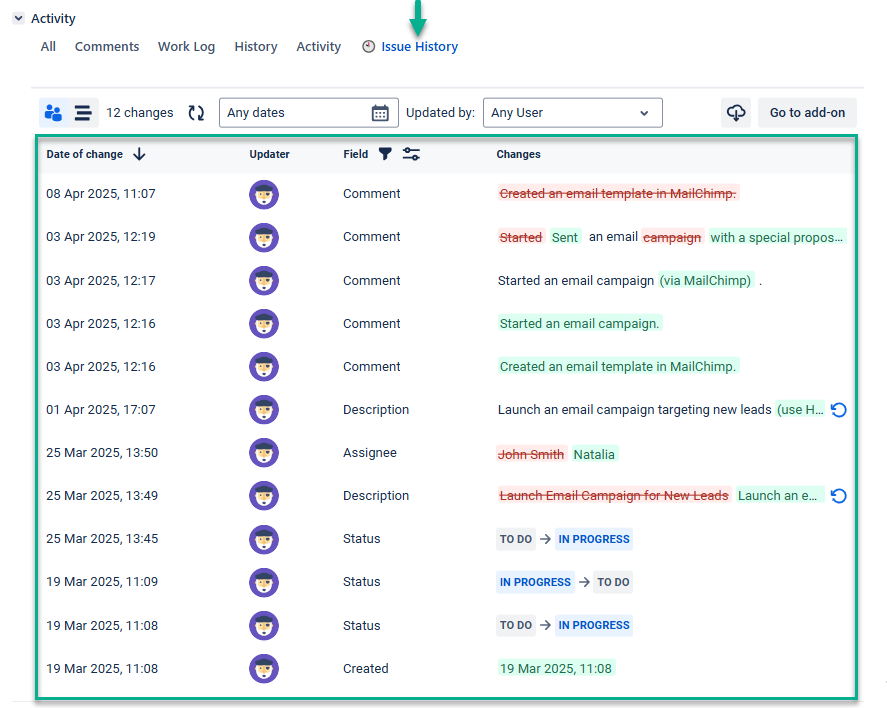This screenshot has width=887, height=708.
Task: Click the Assignee field cell
Action: coord(369,452)
